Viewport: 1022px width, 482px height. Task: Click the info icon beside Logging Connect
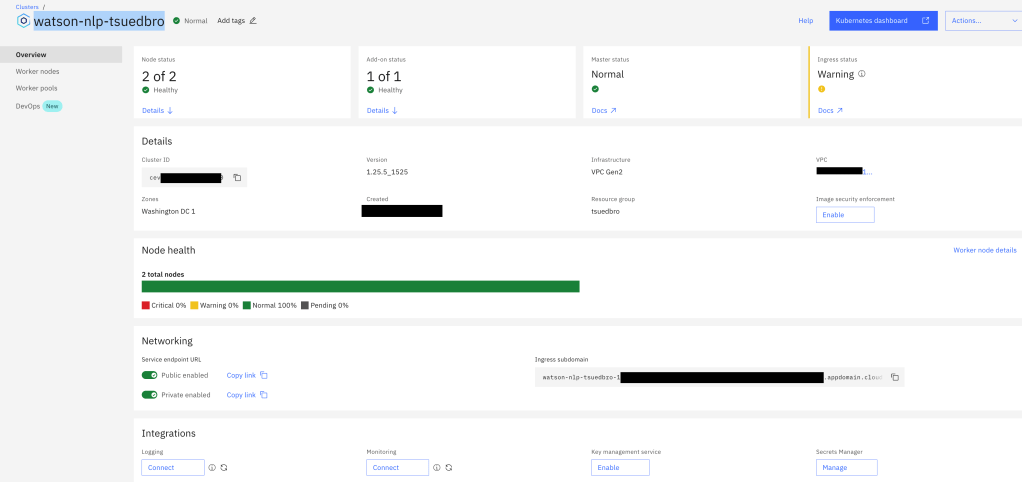pyautogui.click(x=212, y=468)
